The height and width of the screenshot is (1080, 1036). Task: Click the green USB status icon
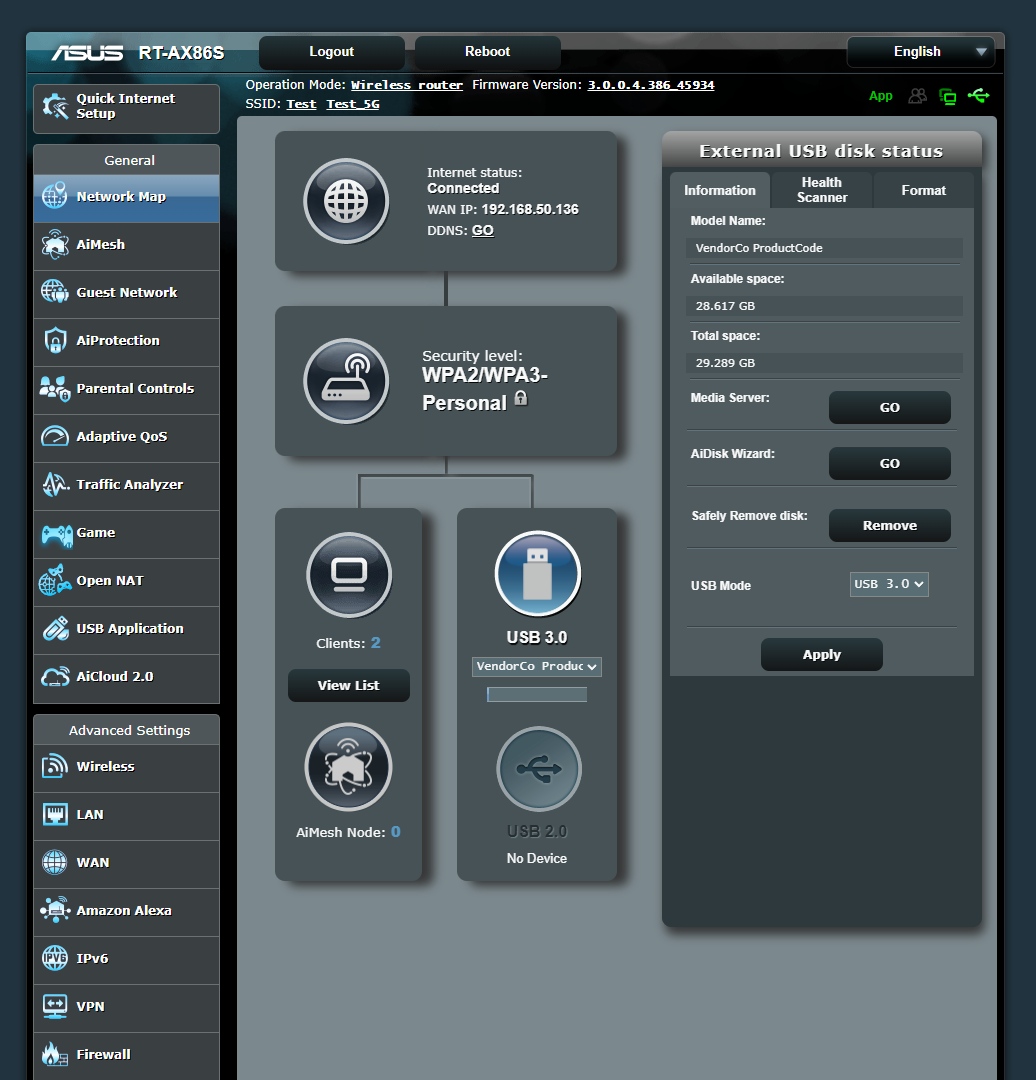[979, 95]
